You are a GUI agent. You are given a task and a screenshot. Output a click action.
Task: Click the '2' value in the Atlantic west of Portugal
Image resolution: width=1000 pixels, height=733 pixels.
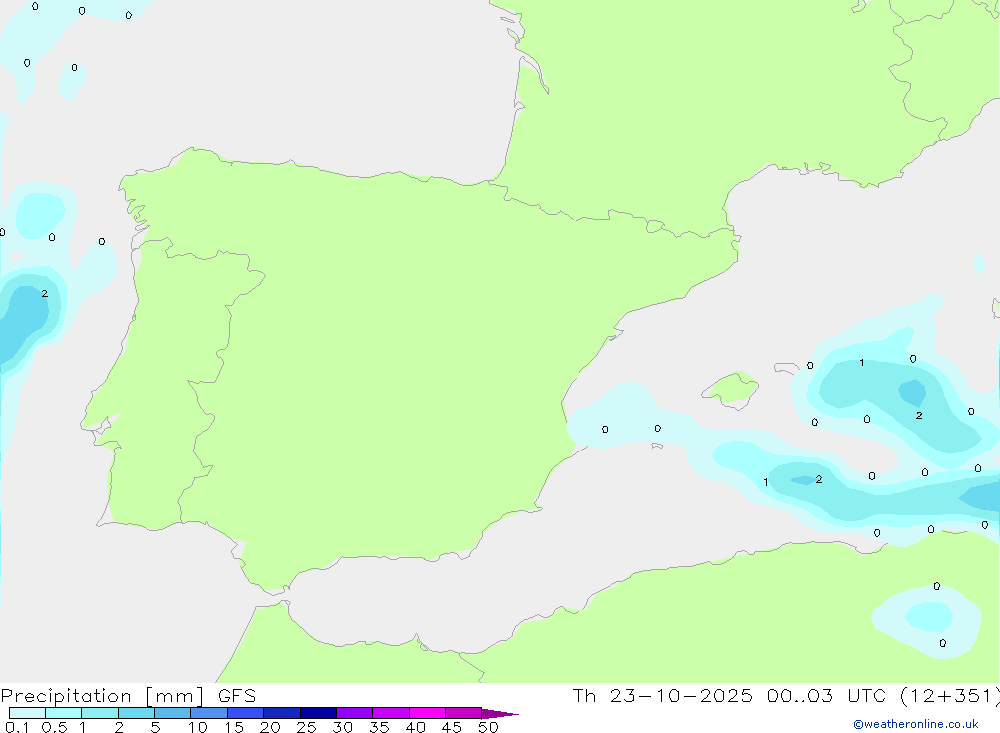pos(45,293)
